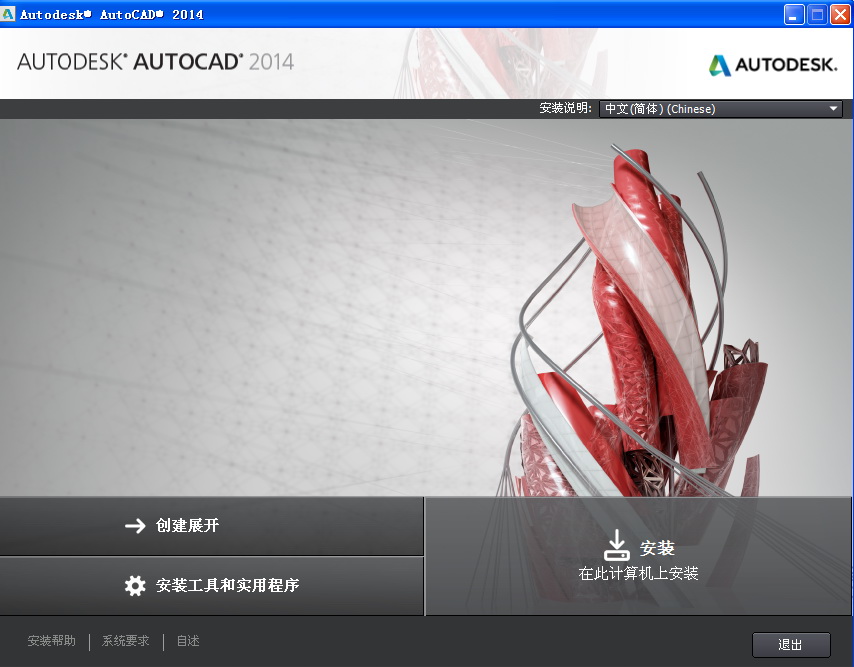Start installation by clicking the 安装 panel

[x=639, y=557]
